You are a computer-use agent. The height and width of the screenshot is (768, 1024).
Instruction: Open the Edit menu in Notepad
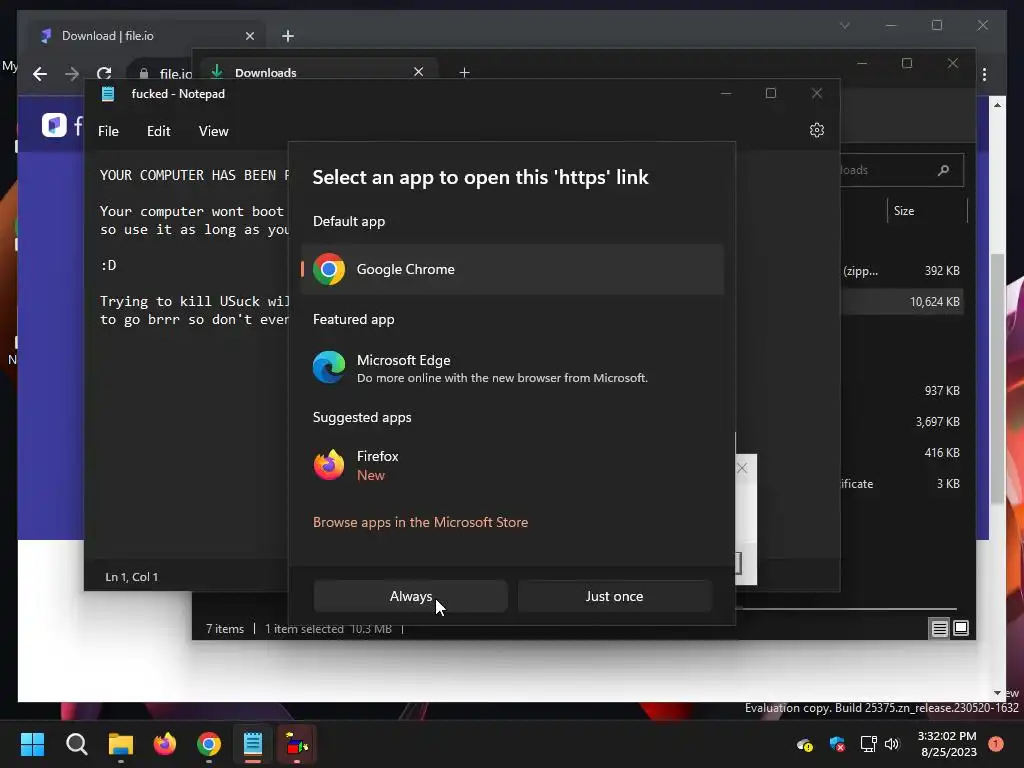159,131
